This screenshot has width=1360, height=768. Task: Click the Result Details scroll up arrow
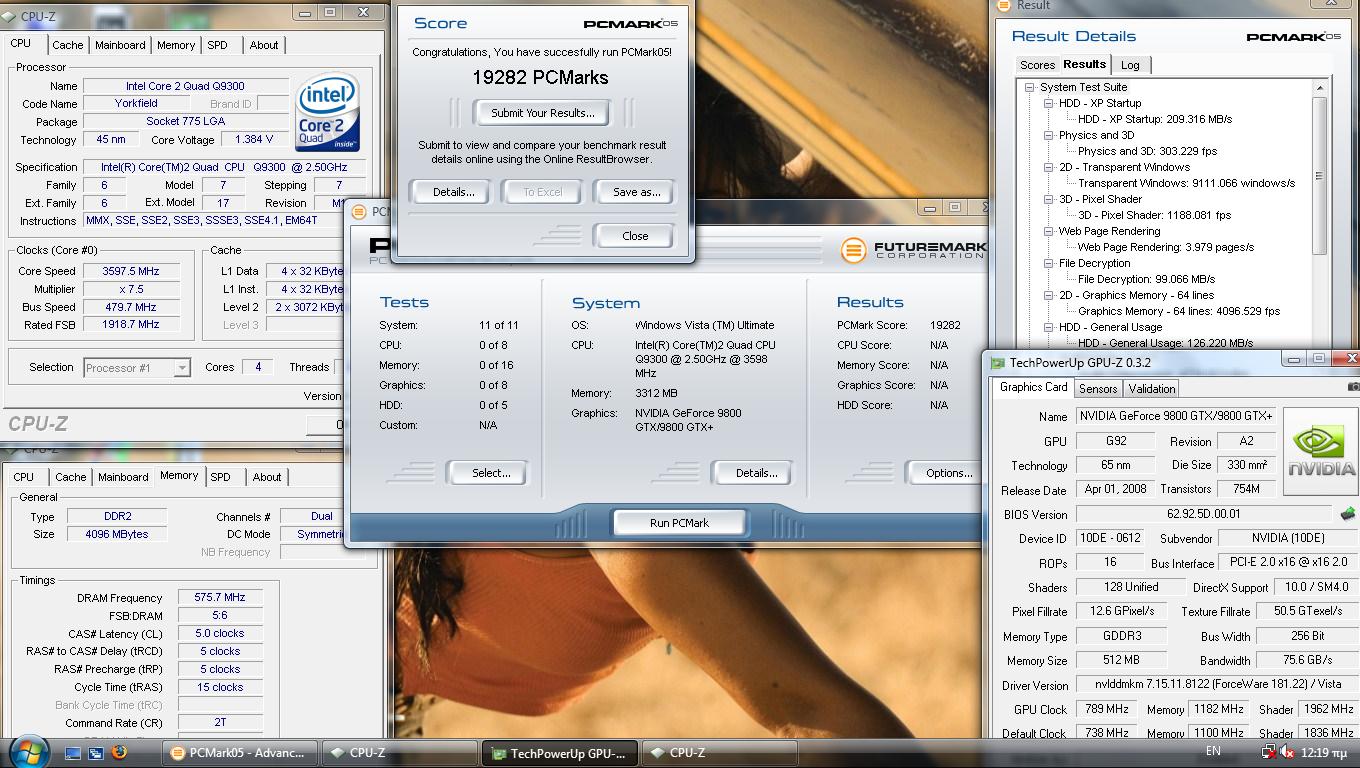pyautogui.click(x=1319, y=88)
